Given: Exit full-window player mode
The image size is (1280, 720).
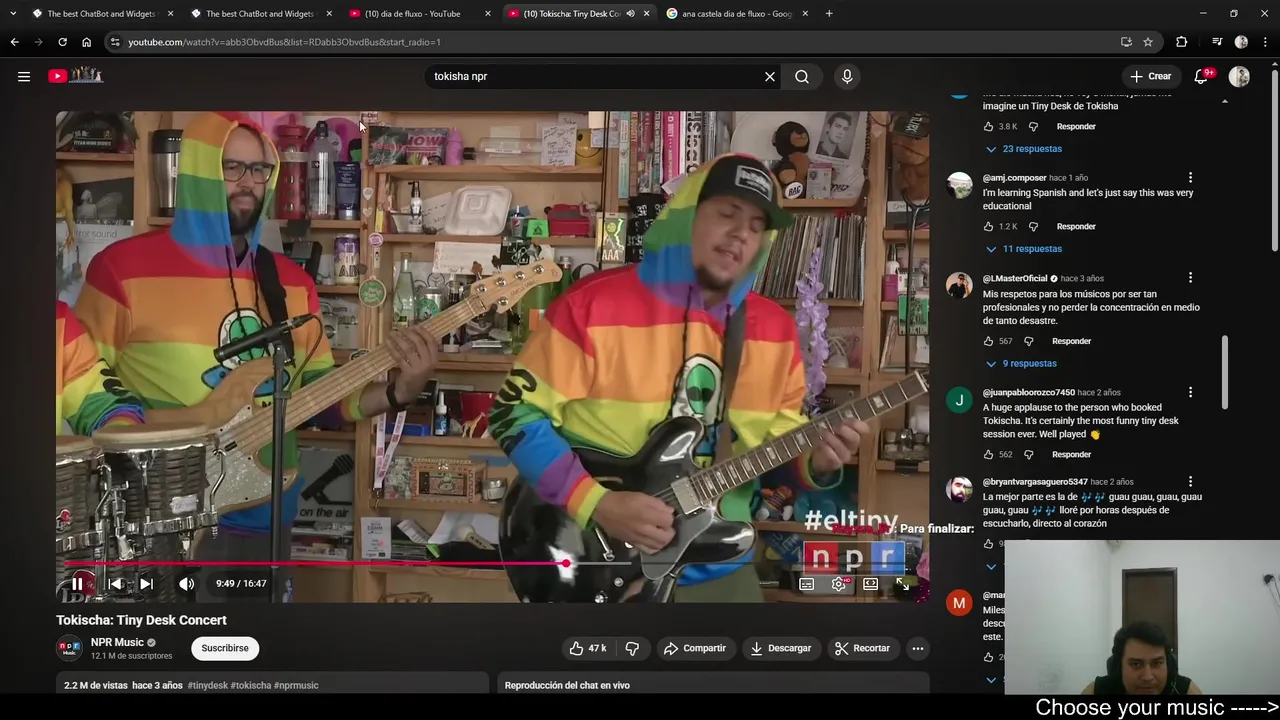Looking at the screenshot, I should [x=903, y=584].
